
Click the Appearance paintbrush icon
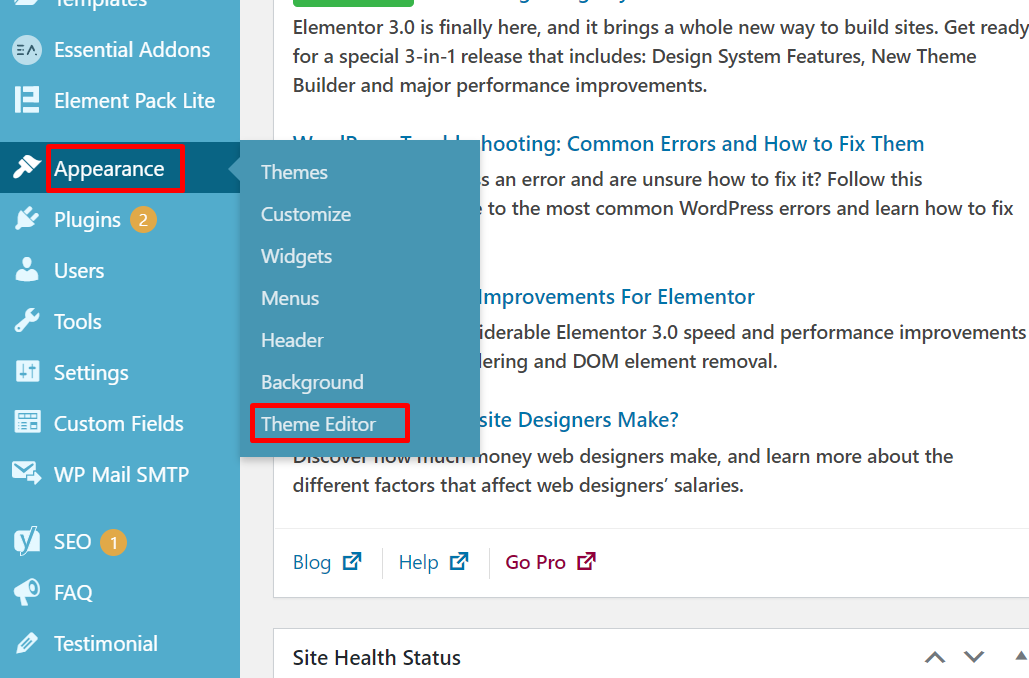(x=27, y=167)
